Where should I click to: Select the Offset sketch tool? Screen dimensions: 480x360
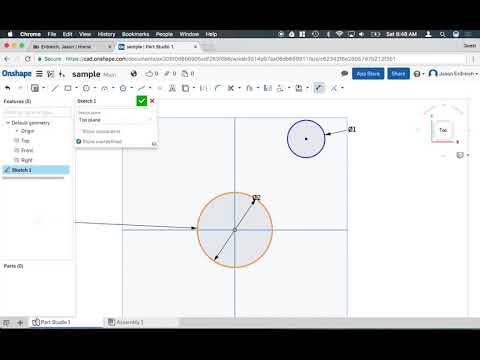point(249,88)
